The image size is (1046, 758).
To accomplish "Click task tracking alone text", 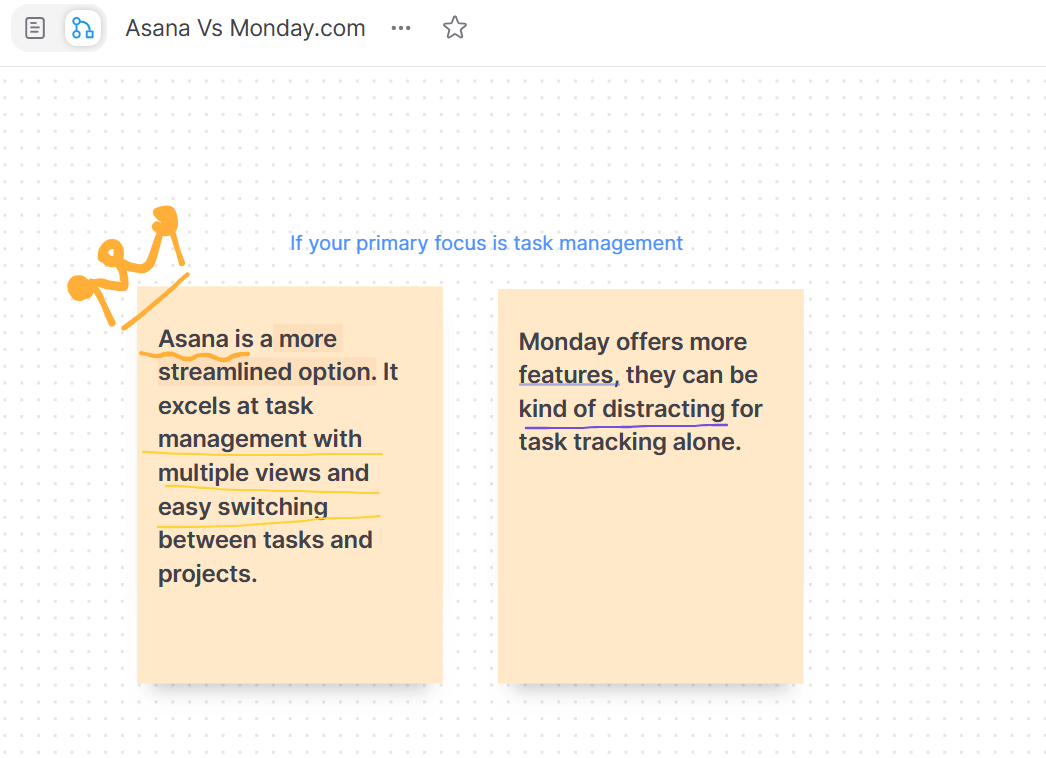I will 630,442.
